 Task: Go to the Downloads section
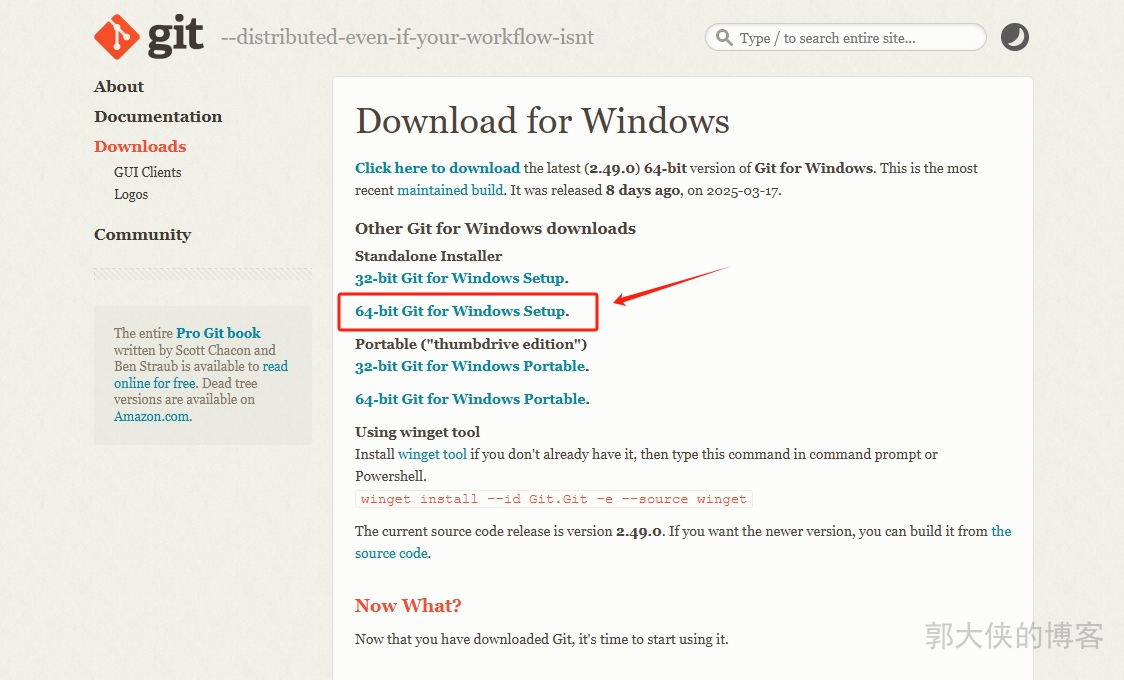coord(140,146)
